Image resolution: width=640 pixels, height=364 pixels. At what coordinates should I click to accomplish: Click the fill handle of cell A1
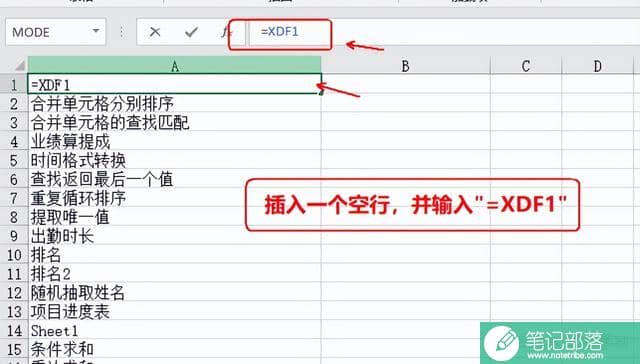(x=321, y=93)
